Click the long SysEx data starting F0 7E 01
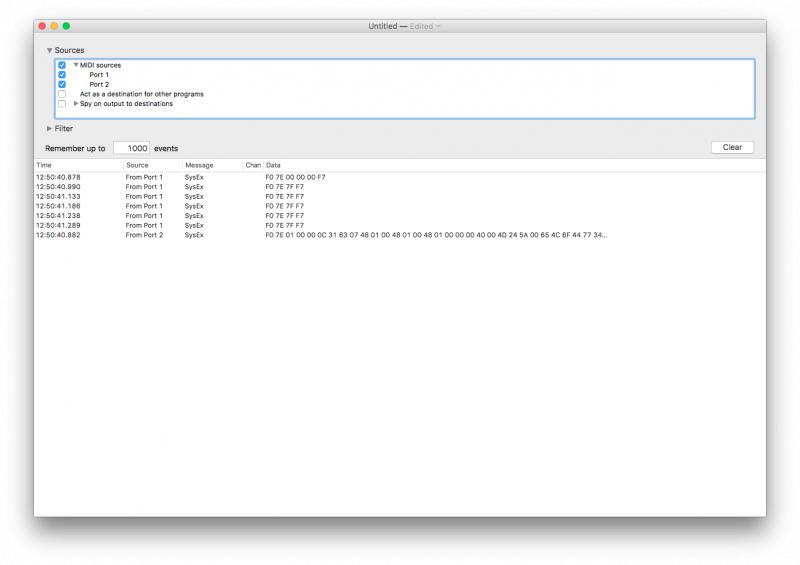This screenshot has height=565, width=800. pyautogui.click(x=436, y=235)
